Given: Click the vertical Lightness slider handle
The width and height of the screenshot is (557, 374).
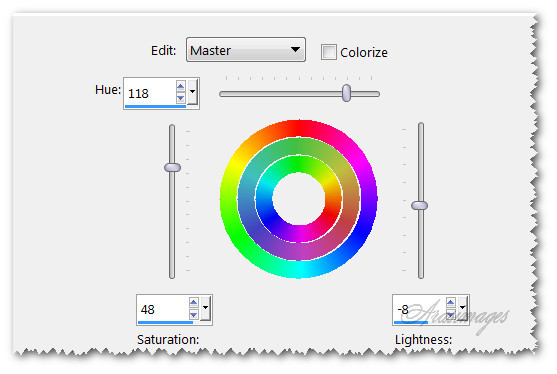Looking at the screenshot, I should 420,205.
